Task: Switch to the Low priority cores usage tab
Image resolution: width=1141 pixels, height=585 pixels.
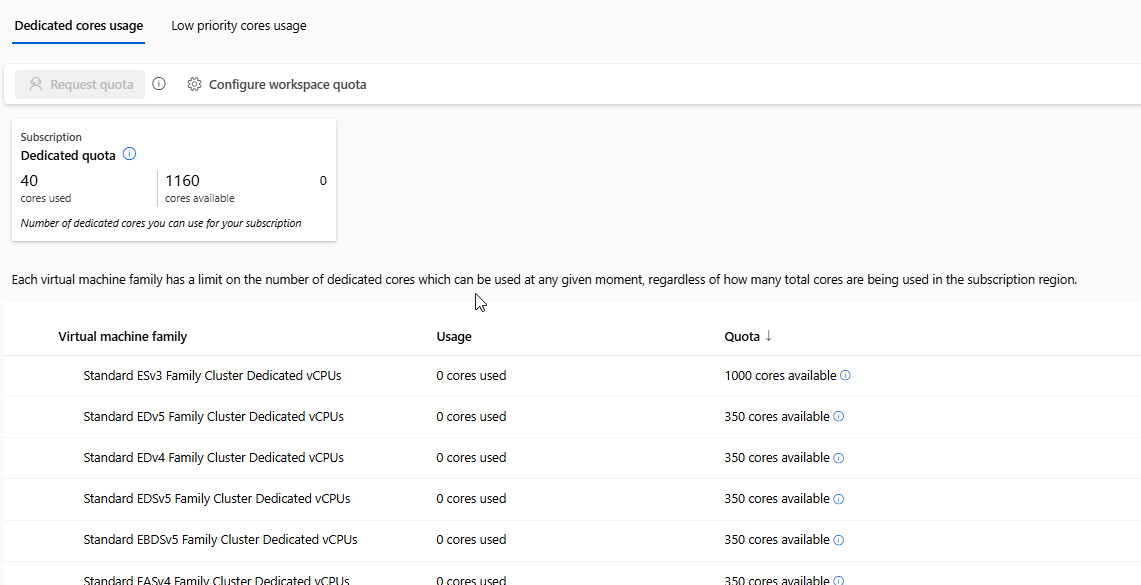Action: 238,25
